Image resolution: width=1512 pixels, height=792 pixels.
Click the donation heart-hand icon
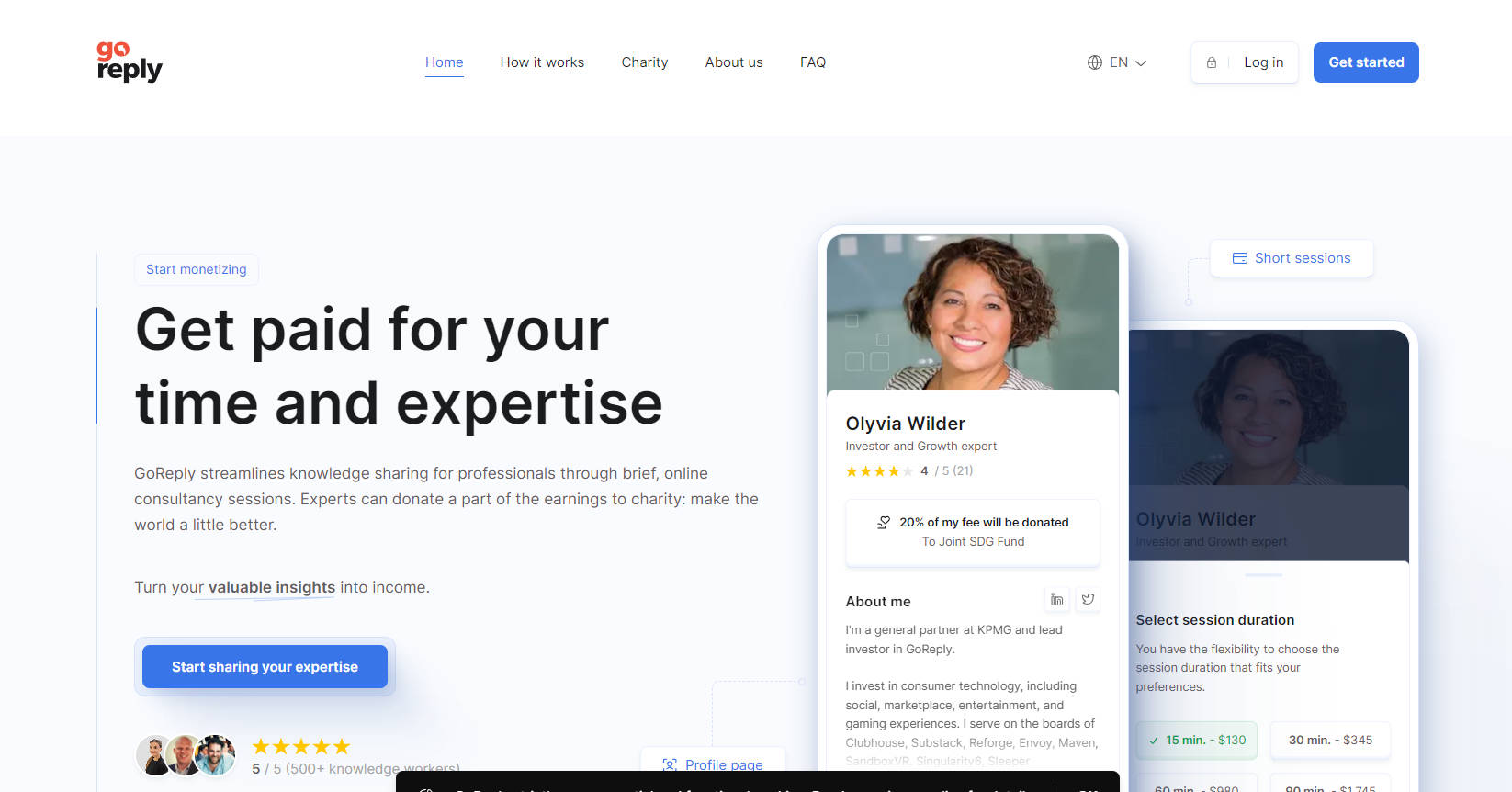click(x=884, y=522)
